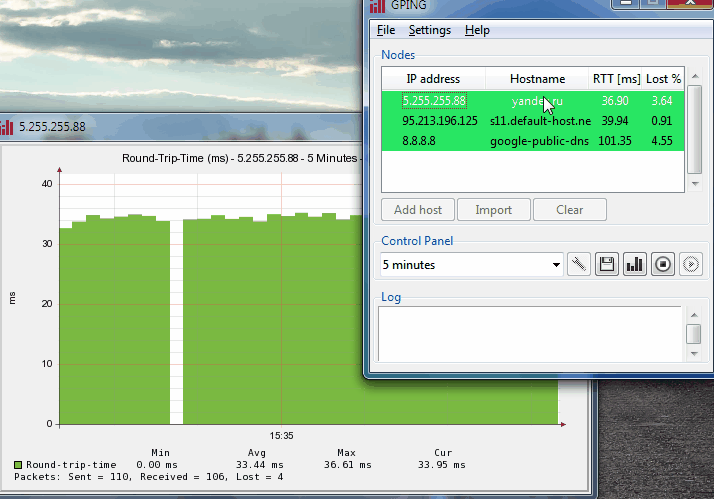Select the 5.255.255.88 node row
The image size is (714, 499).
pyautogui.click(x=533, y=101)
